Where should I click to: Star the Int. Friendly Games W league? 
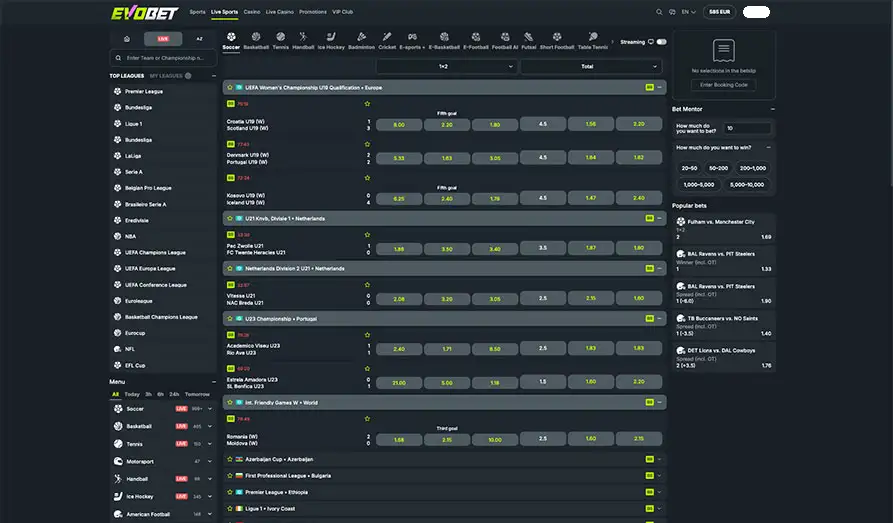tap(230, 402)
